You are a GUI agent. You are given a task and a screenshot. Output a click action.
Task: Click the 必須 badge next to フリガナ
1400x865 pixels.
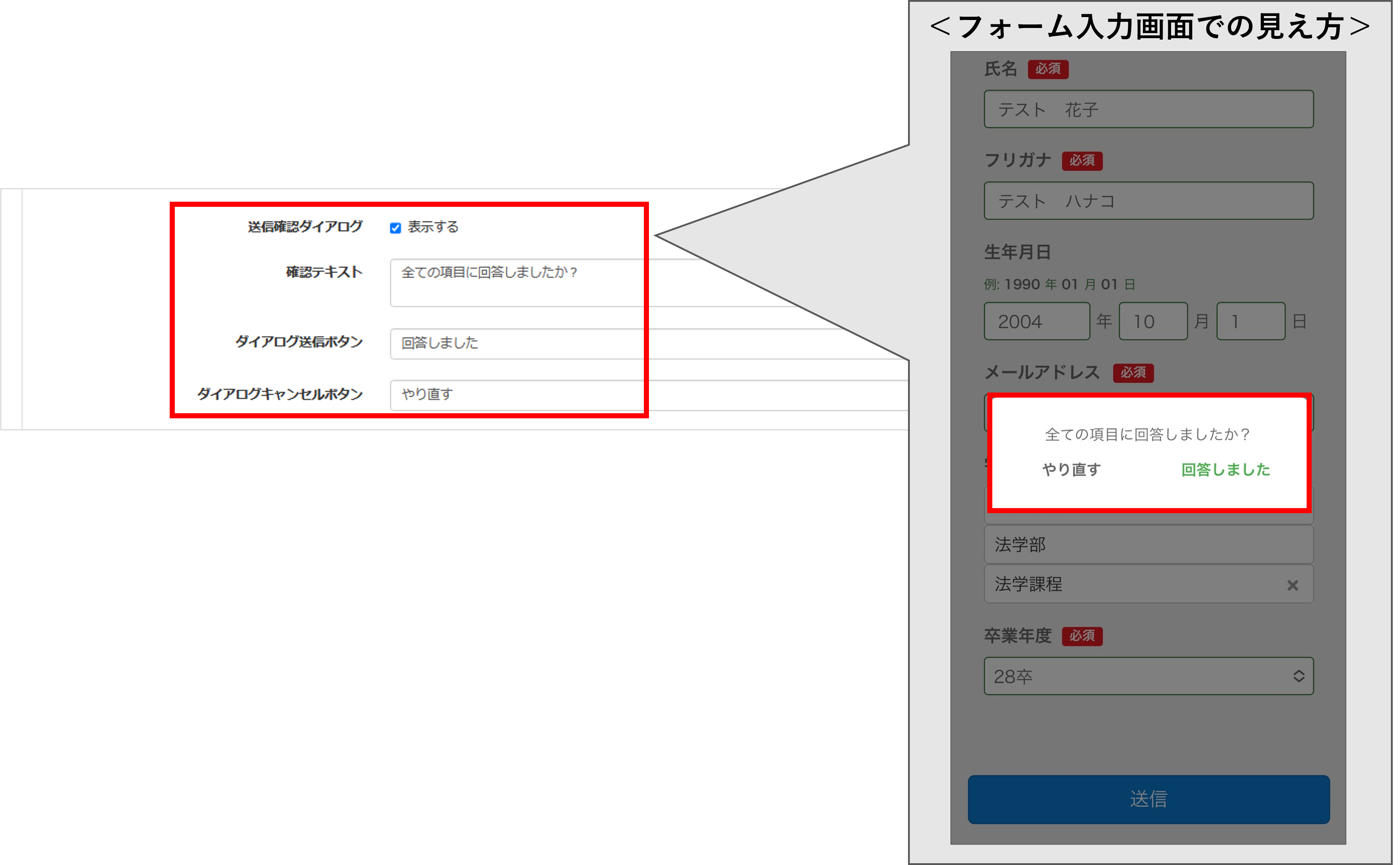point(1082,161)
